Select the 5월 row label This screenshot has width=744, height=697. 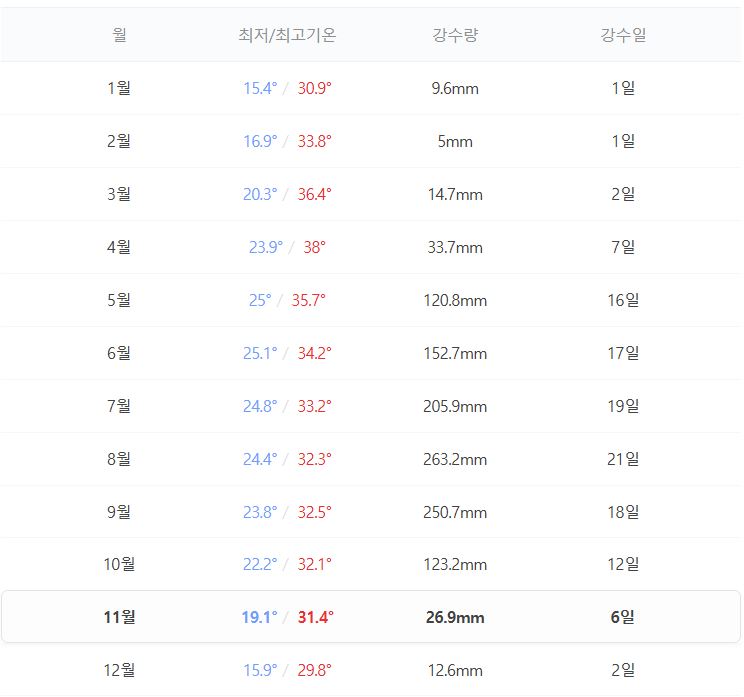click(x=119, y=300)
